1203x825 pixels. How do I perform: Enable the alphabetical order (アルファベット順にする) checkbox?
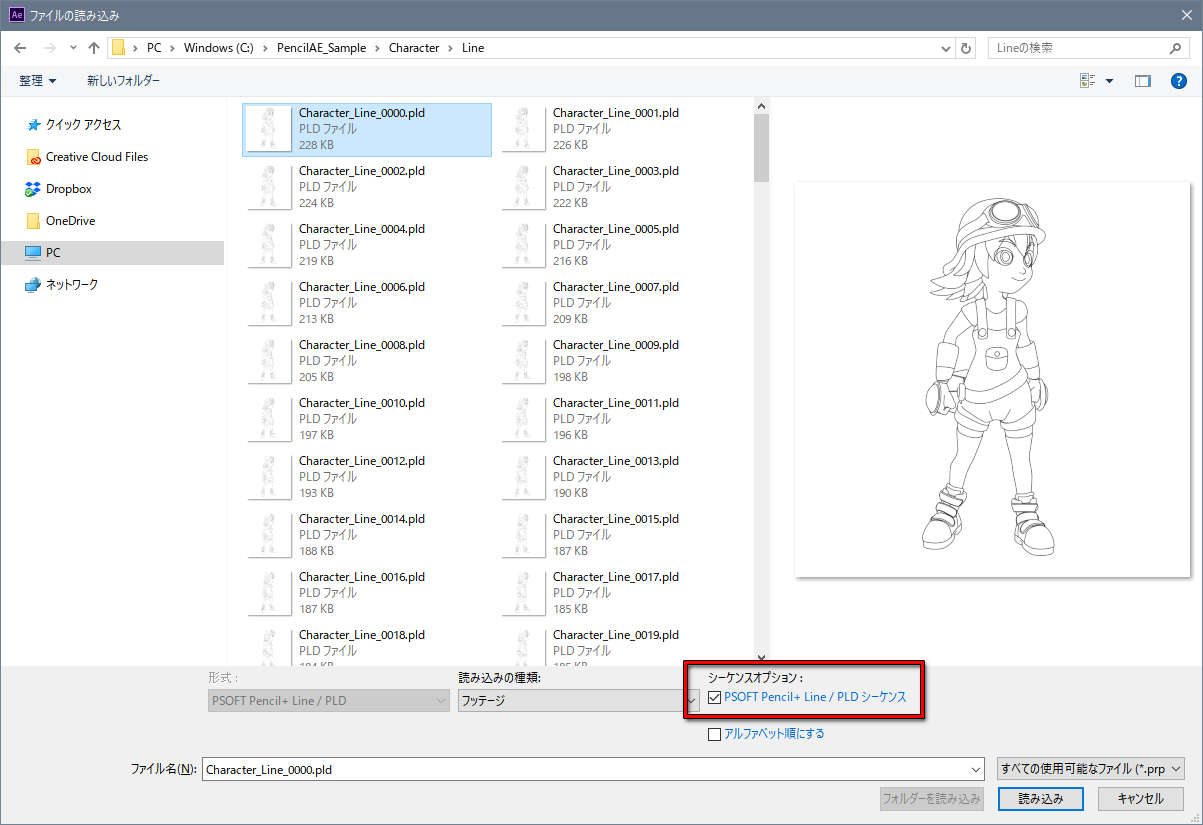coord(714,734)
